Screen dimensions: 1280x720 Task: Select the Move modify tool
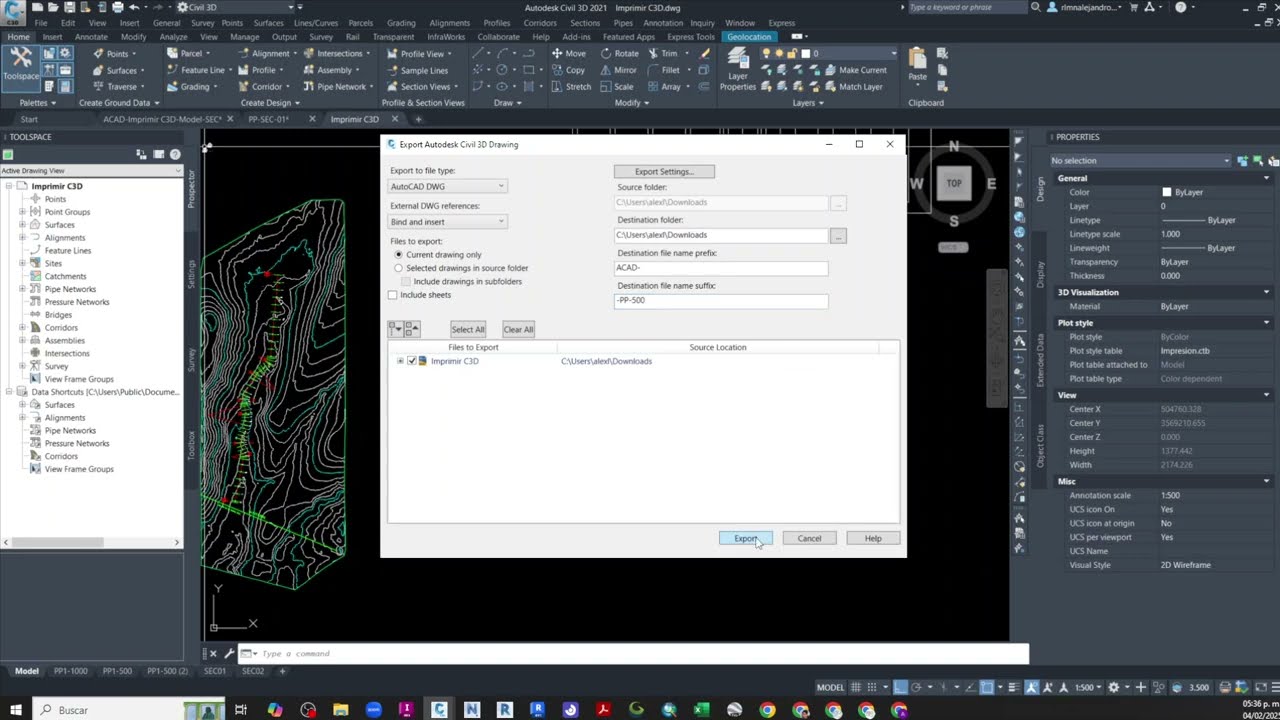(x=568, y=54)
